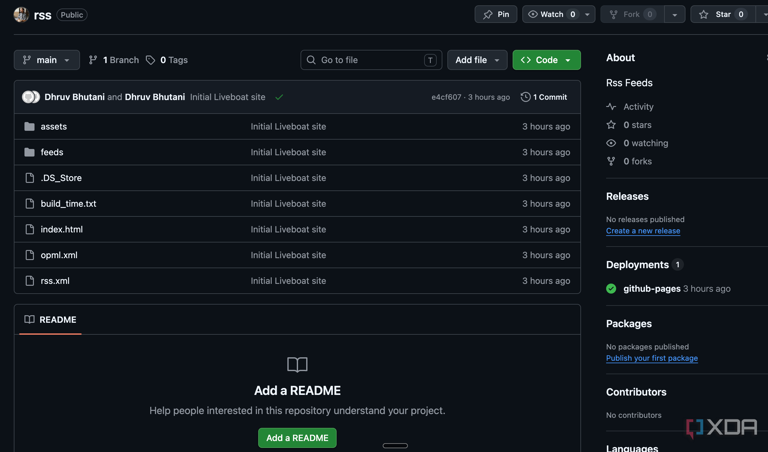Click the feeds folder icon
Image resolution: width=768 pixels, height=452 pixels.
29,152
